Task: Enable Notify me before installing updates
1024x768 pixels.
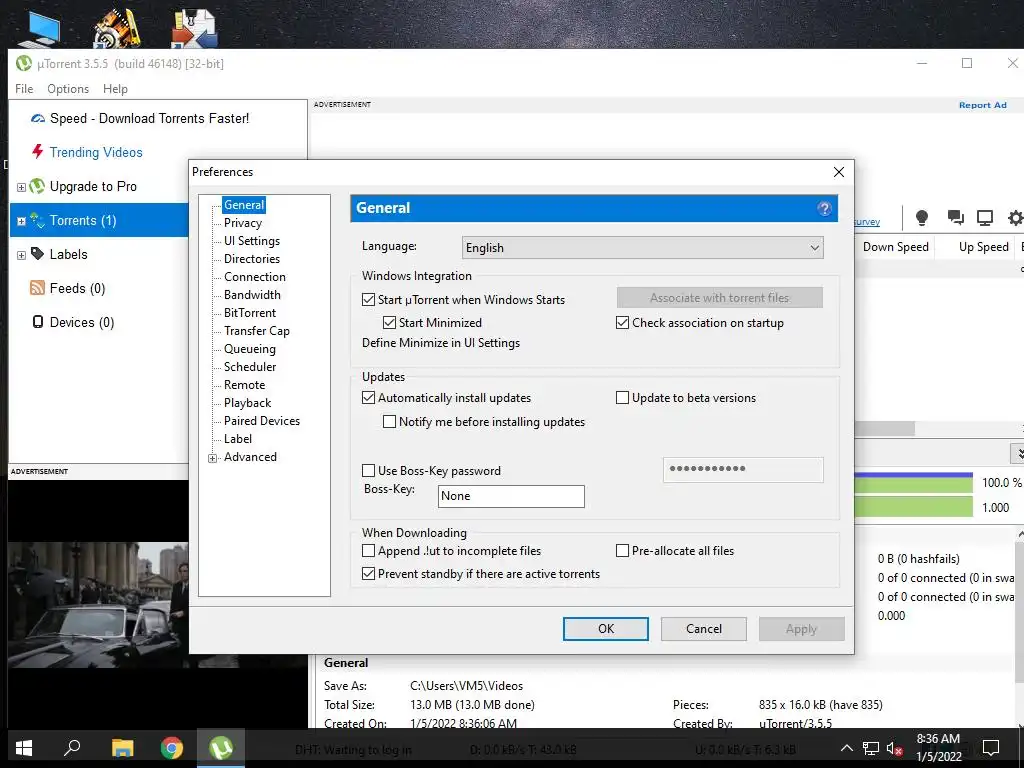Action: (x=389, y=422)
